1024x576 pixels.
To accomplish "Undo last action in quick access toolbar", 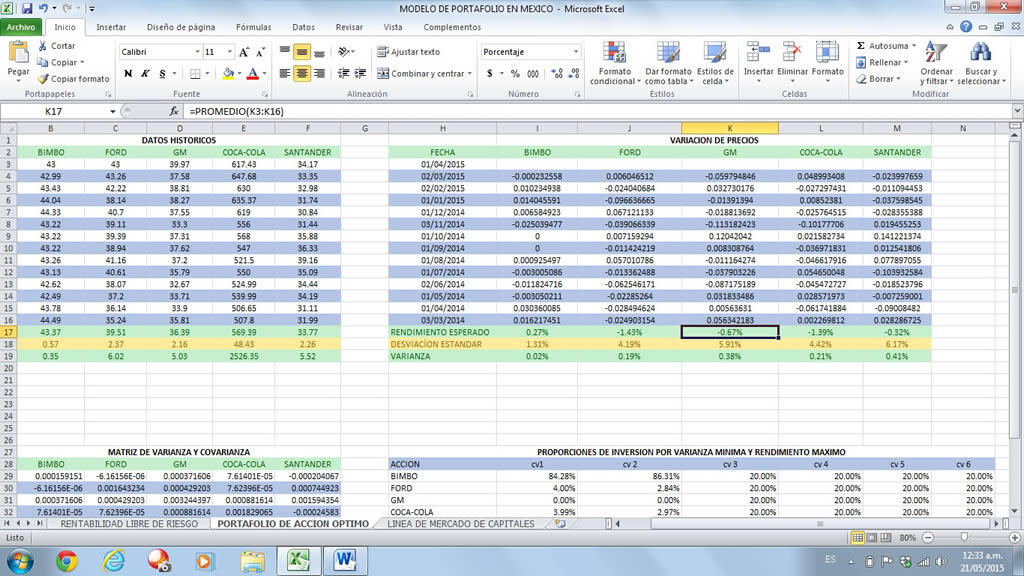I will [x=43, y=8].
